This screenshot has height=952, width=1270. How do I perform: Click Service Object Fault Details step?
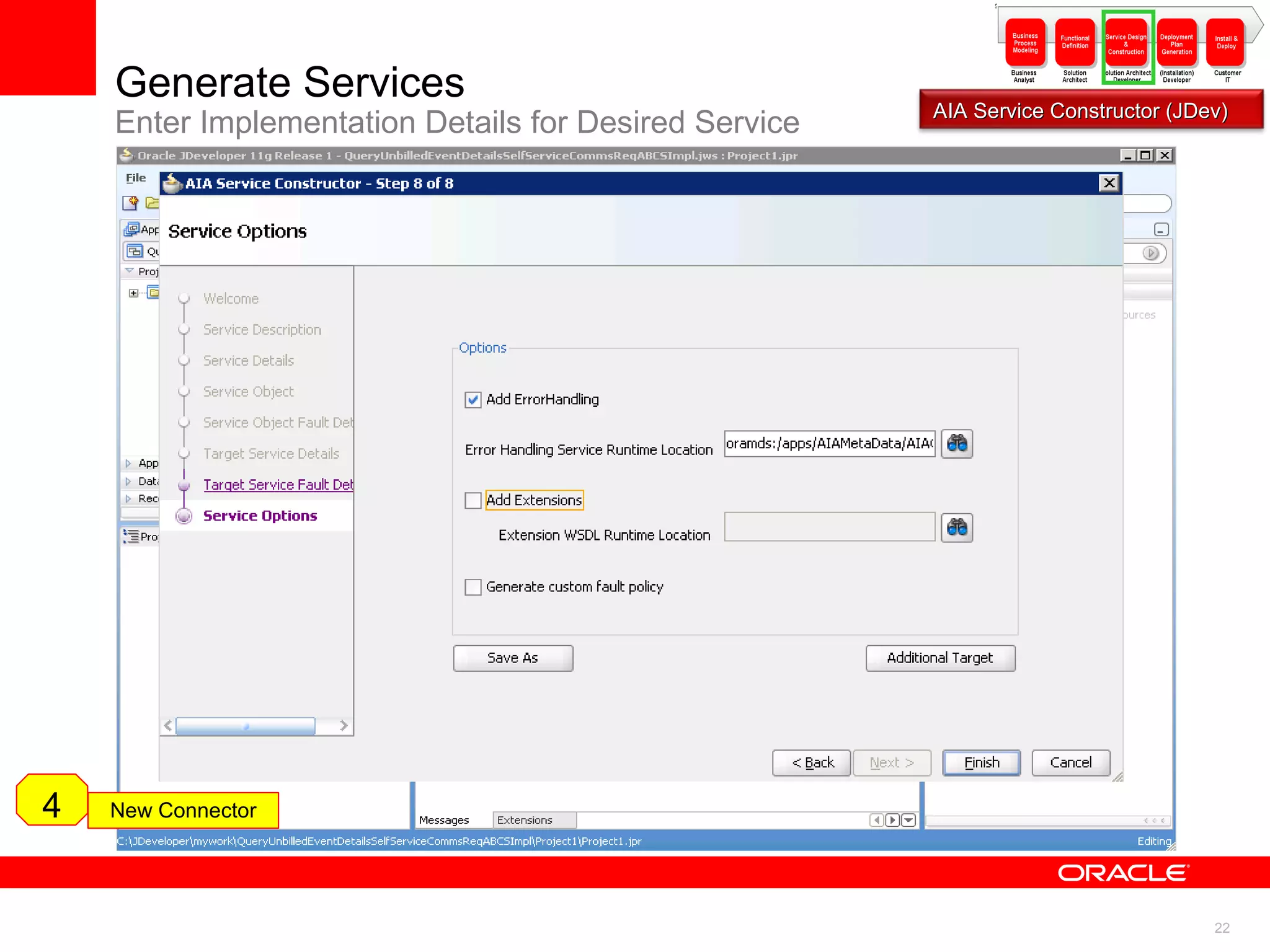(x=278, y=423)
